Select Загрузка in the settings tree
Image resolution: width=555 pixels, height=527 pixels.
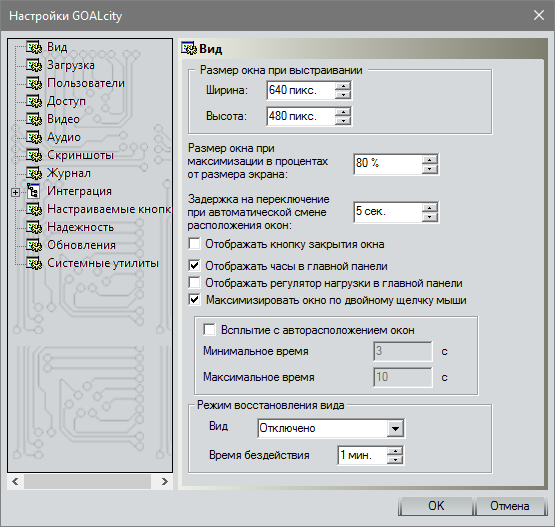71,65
